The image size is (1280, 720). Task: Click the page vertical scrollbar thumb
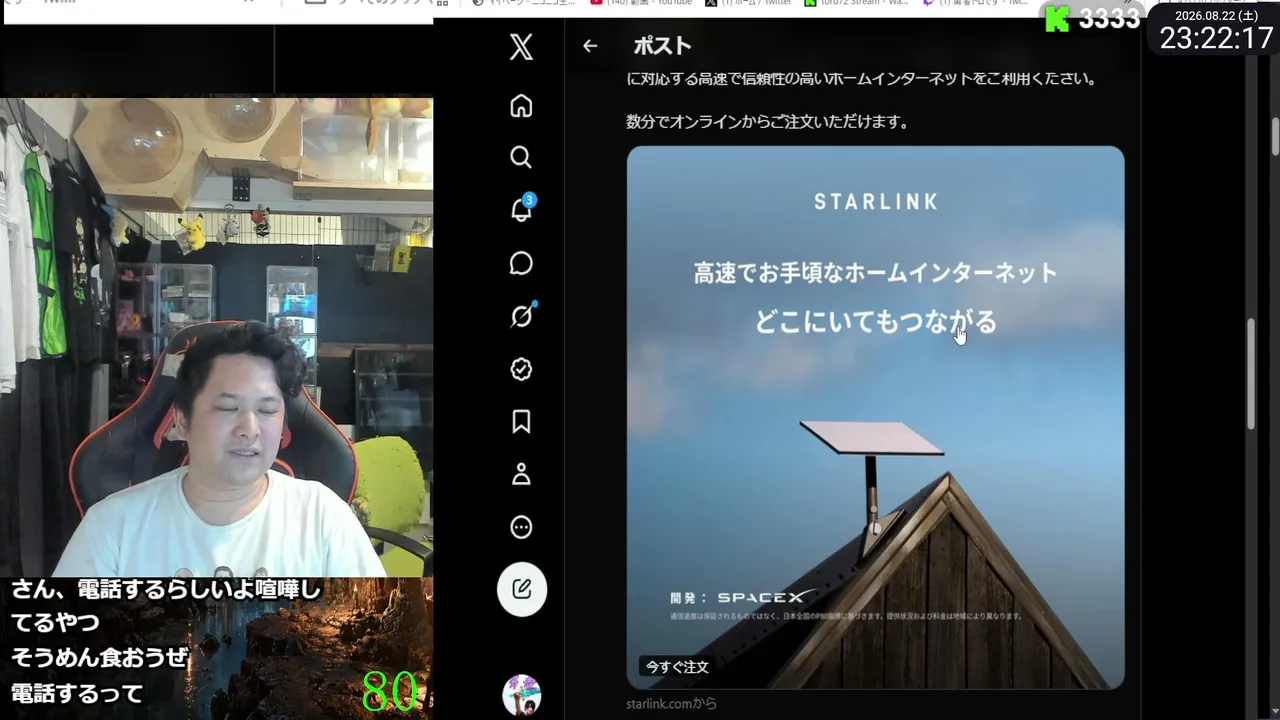pyautogui.click(x=1250, y=372)
